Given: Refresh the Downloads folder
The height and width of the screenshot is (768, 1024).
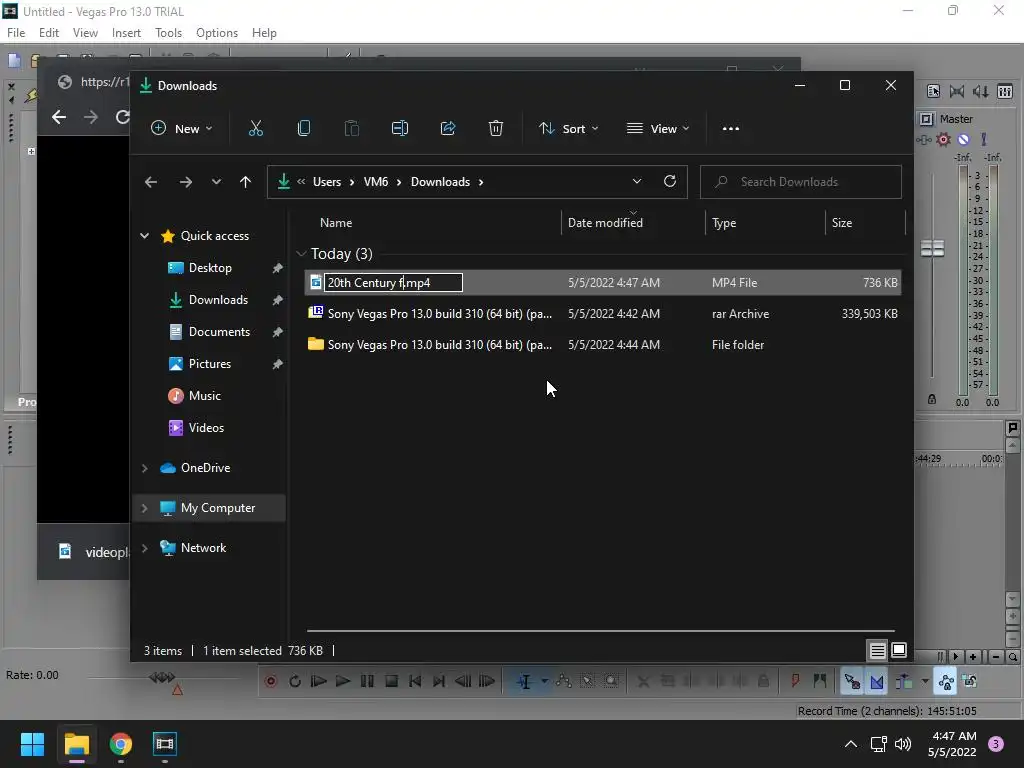Looking at the screenshot, I should (669, 182).
